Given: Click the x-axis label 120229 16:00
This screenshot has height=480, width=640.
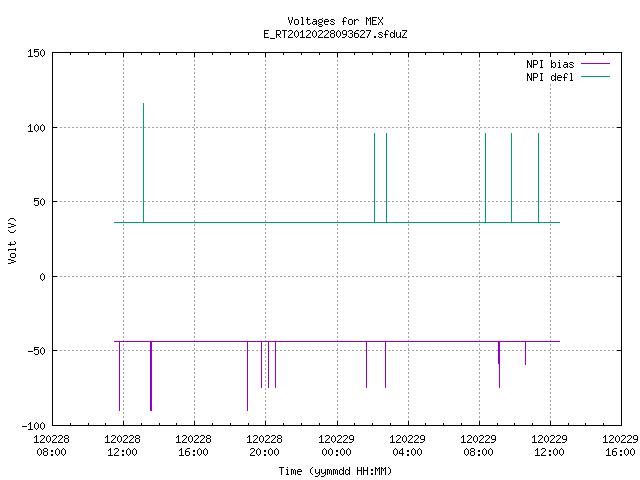Looking at the screenshot, I should 620,446.
